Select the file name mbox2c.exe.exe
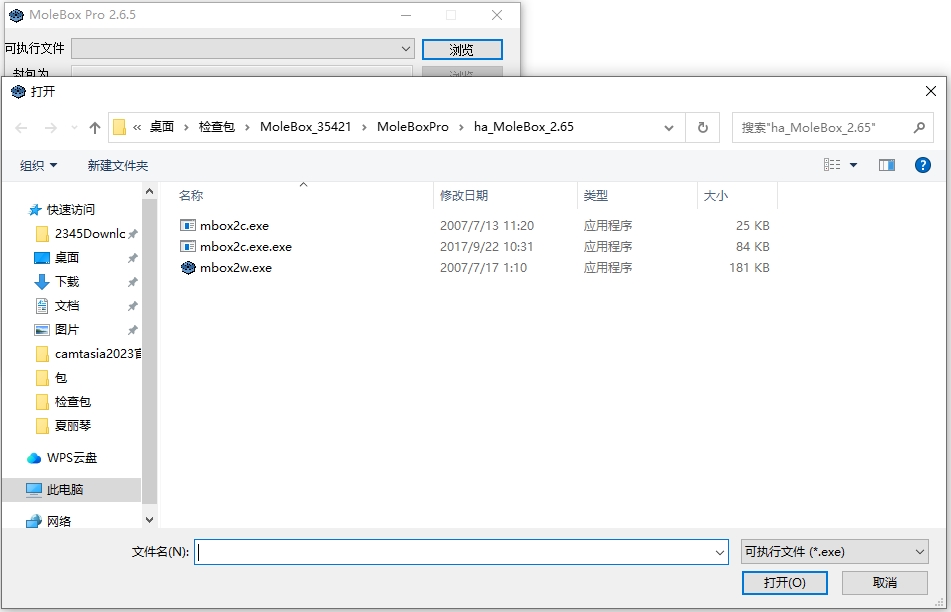 (246, 247)
